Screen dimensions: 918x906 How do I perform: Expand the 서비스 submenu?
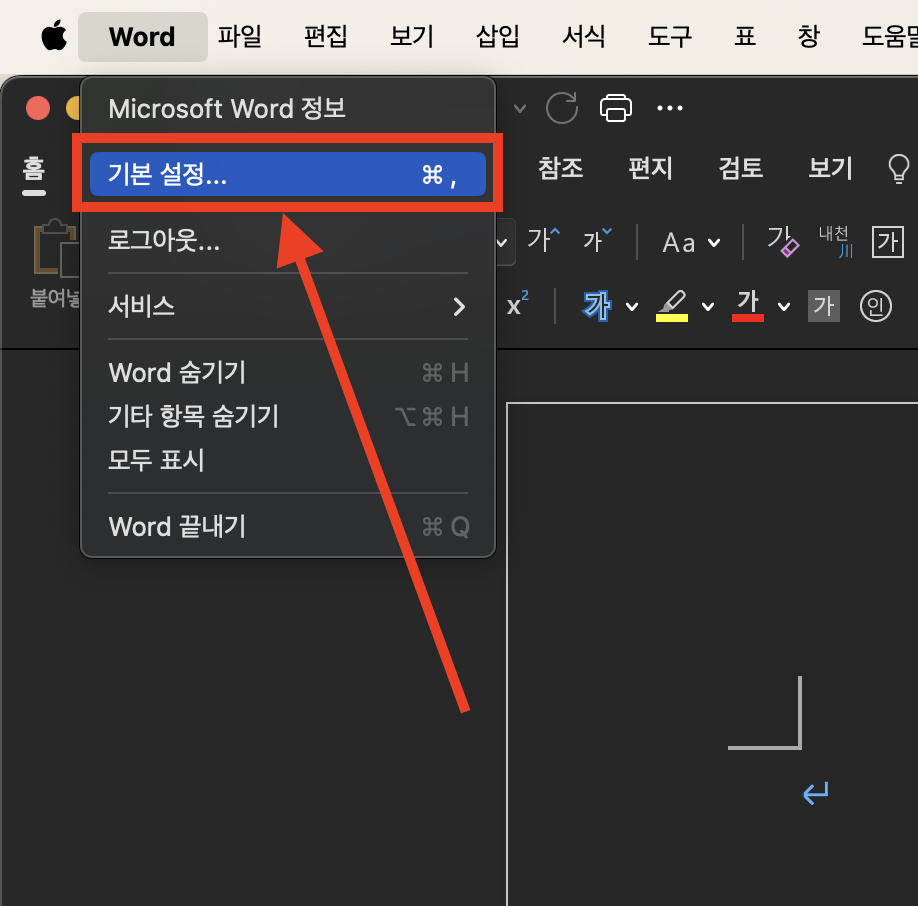[x=287, y=306]
